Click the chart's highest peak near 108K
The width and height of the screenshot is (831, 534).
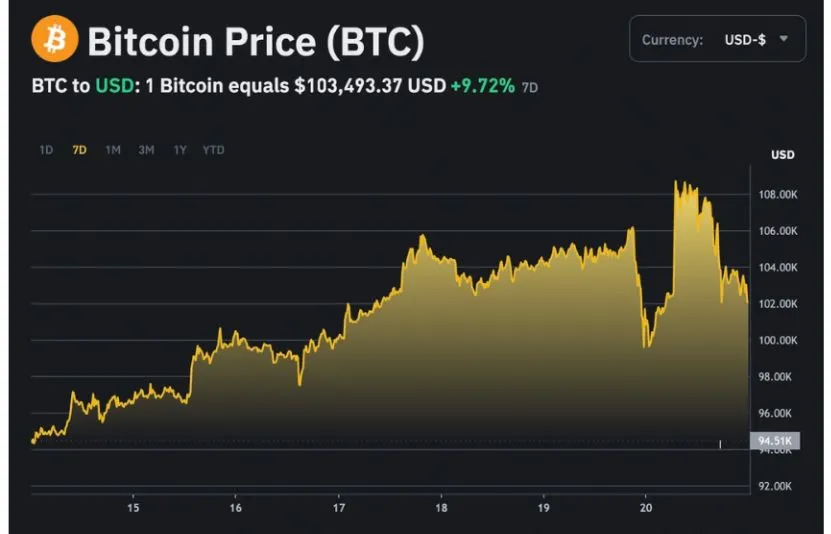(679, 183)
